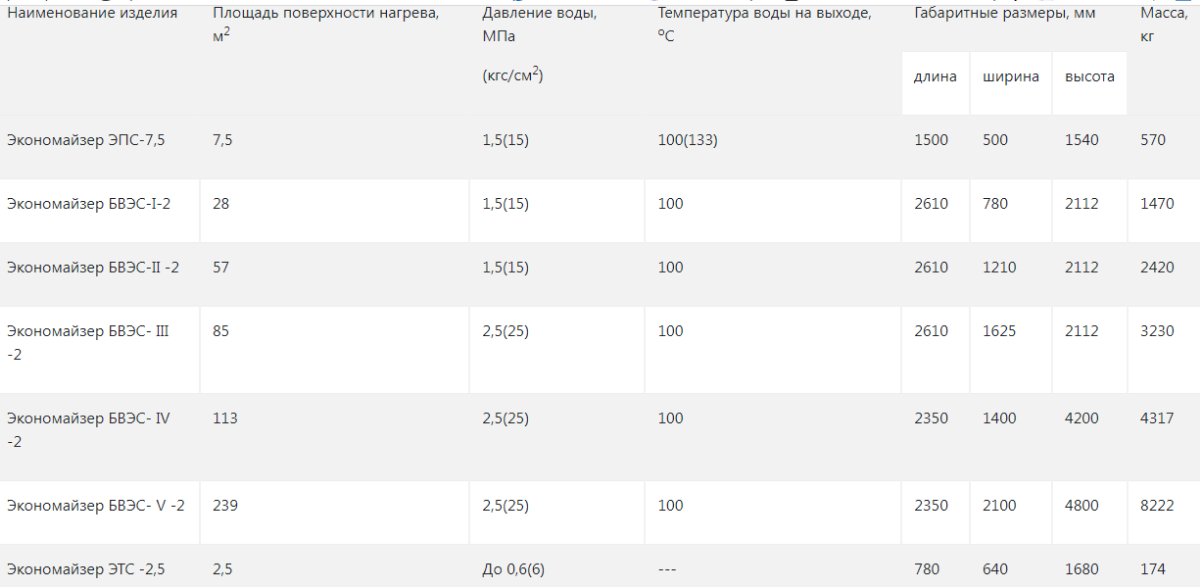Select the mass value 8222
This screenshot has height=587, width=1200.
pos(1157,506)
